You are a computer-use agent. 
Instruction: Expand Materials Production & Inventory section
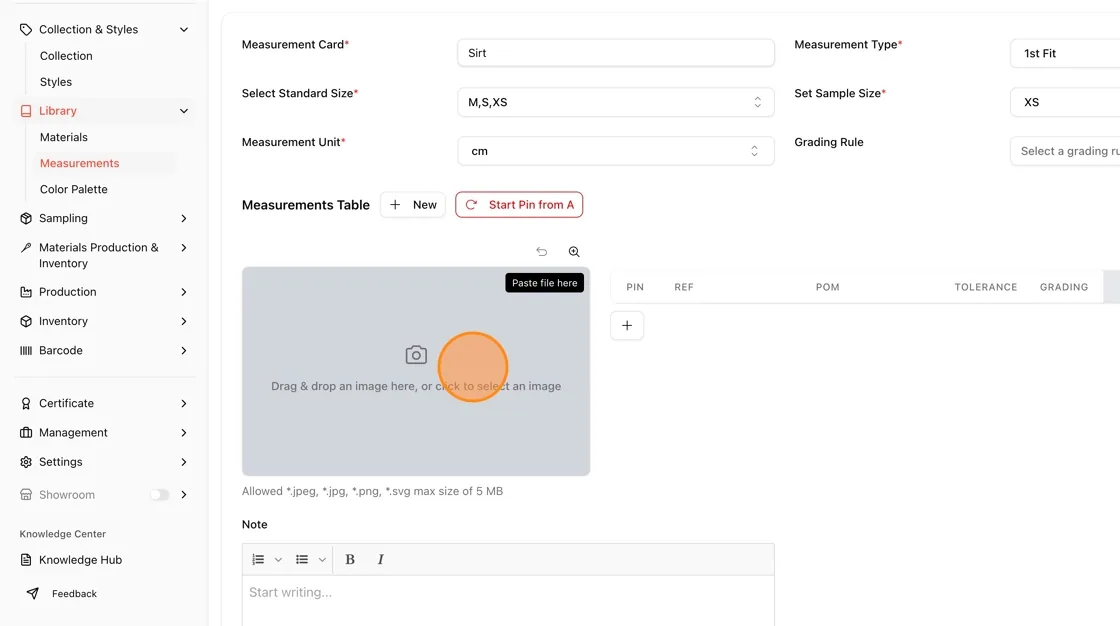pyautogui.click(x=184, y=247)
